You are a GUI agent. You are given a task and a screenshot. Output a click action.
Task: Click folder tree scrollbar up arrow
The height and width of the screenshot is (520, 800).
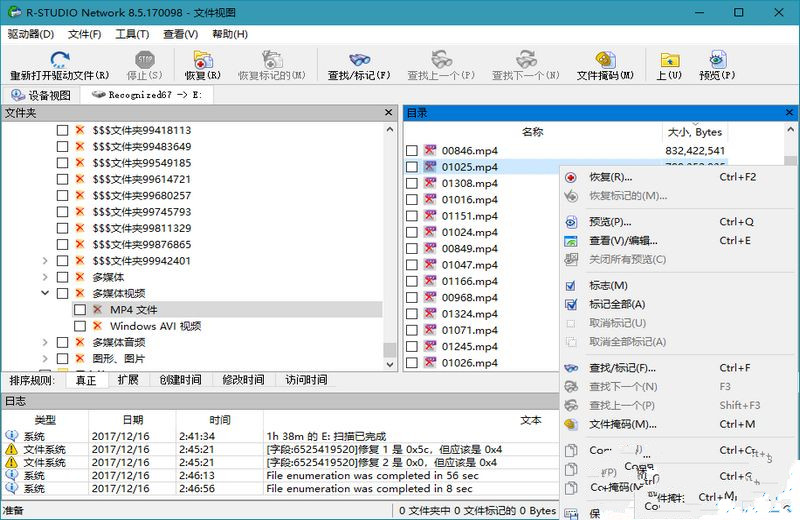point(390,130)
